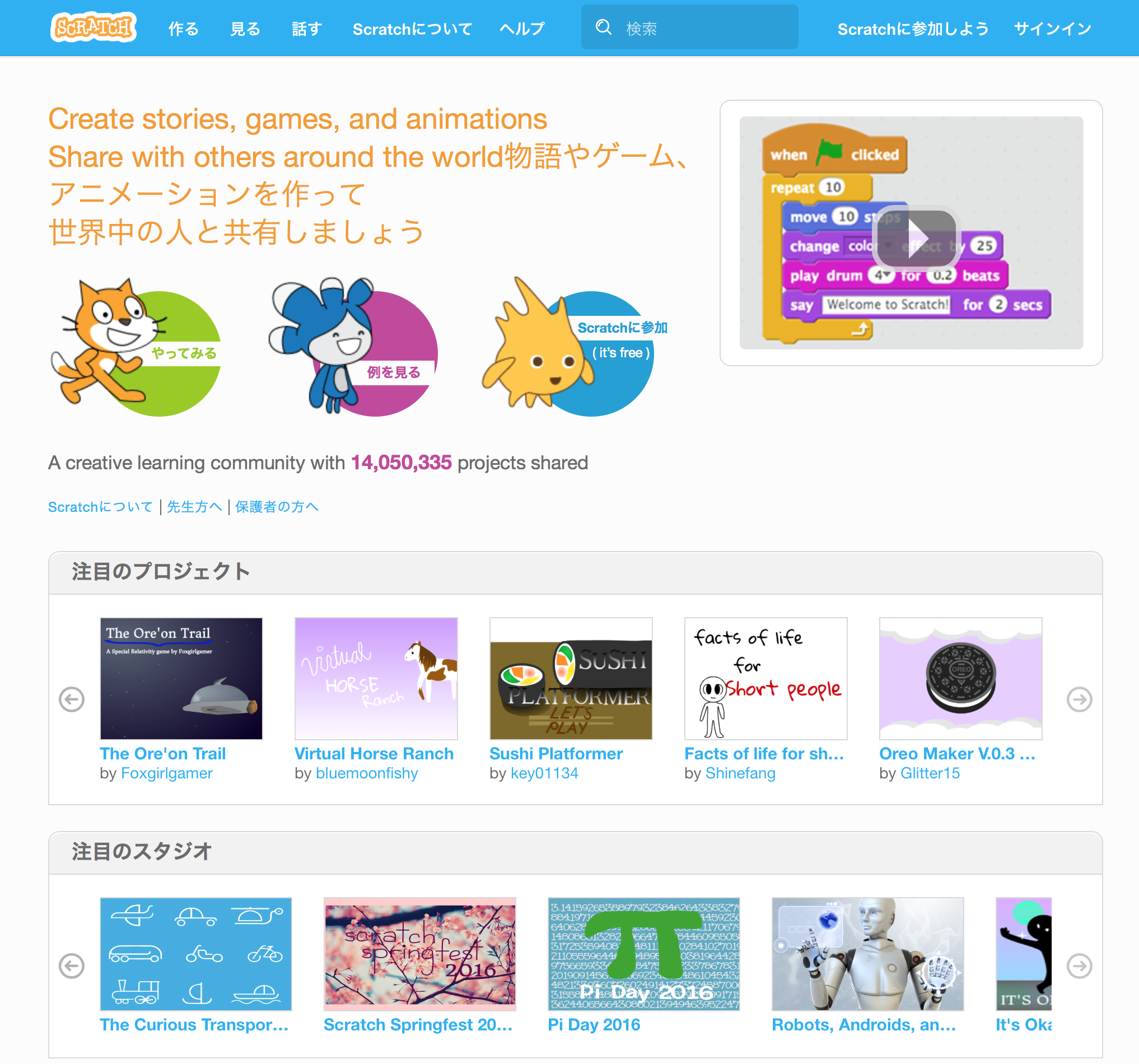Open bluemoonfishy user profile
The height and width of the screenshot is (1064, 1139).
click(367, 773)
